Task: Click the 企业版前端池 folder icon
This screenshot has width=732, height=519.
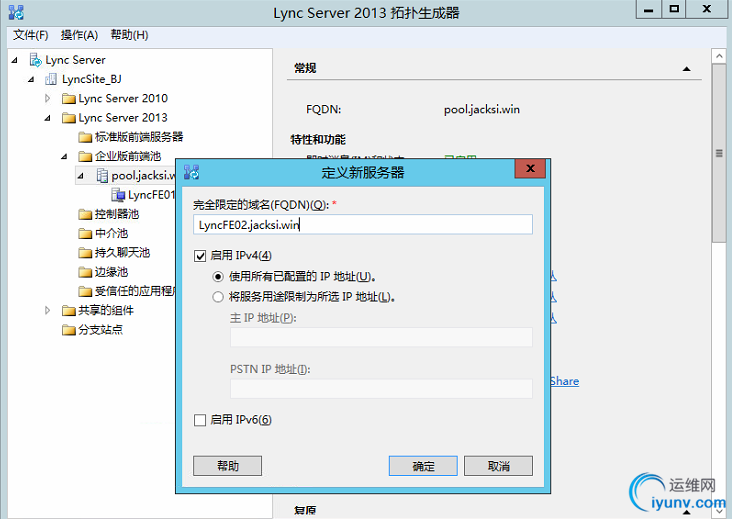Action: pos(85,156)
